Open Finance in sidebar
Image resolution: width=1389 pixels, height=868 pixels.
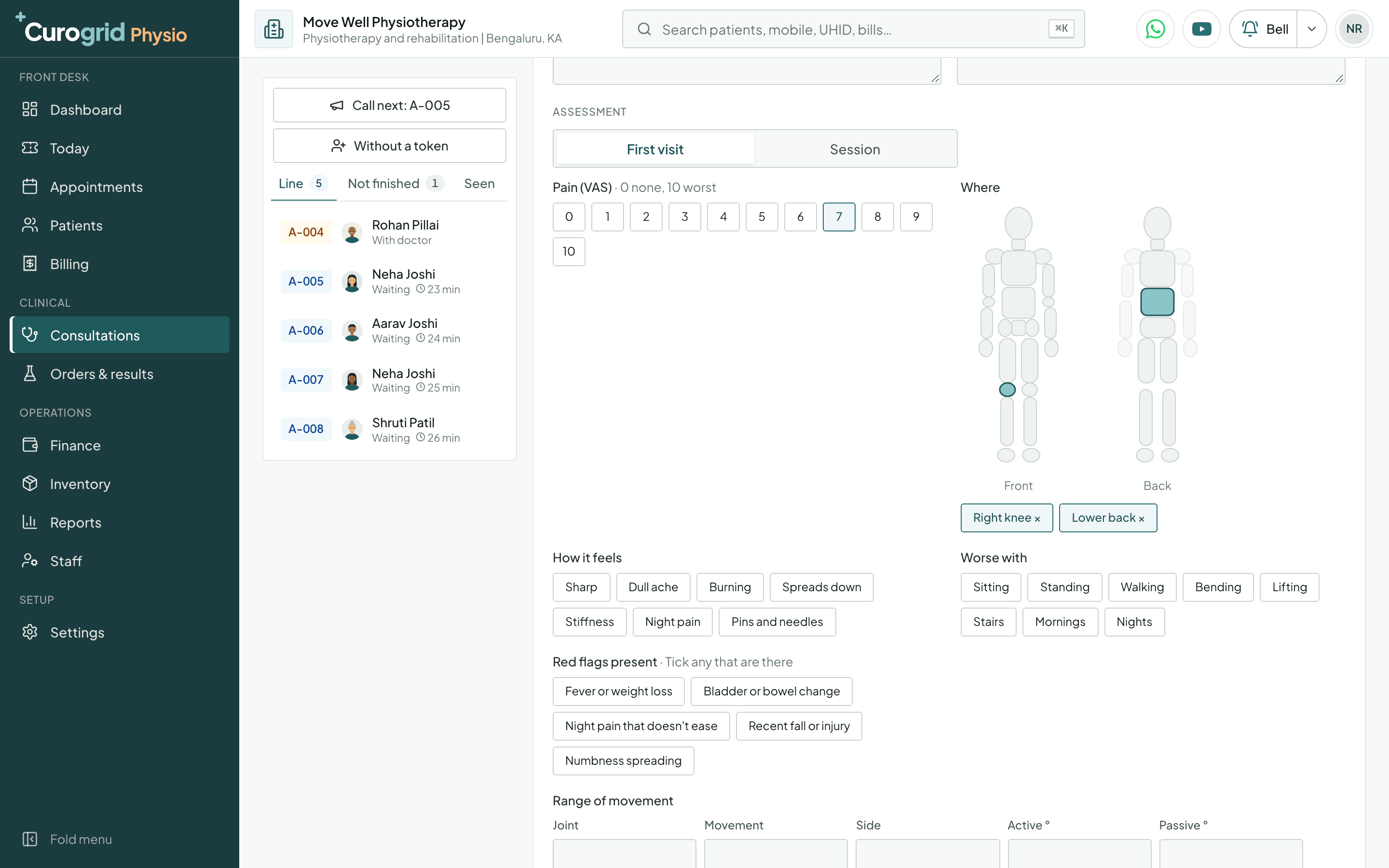coord(120,445)
